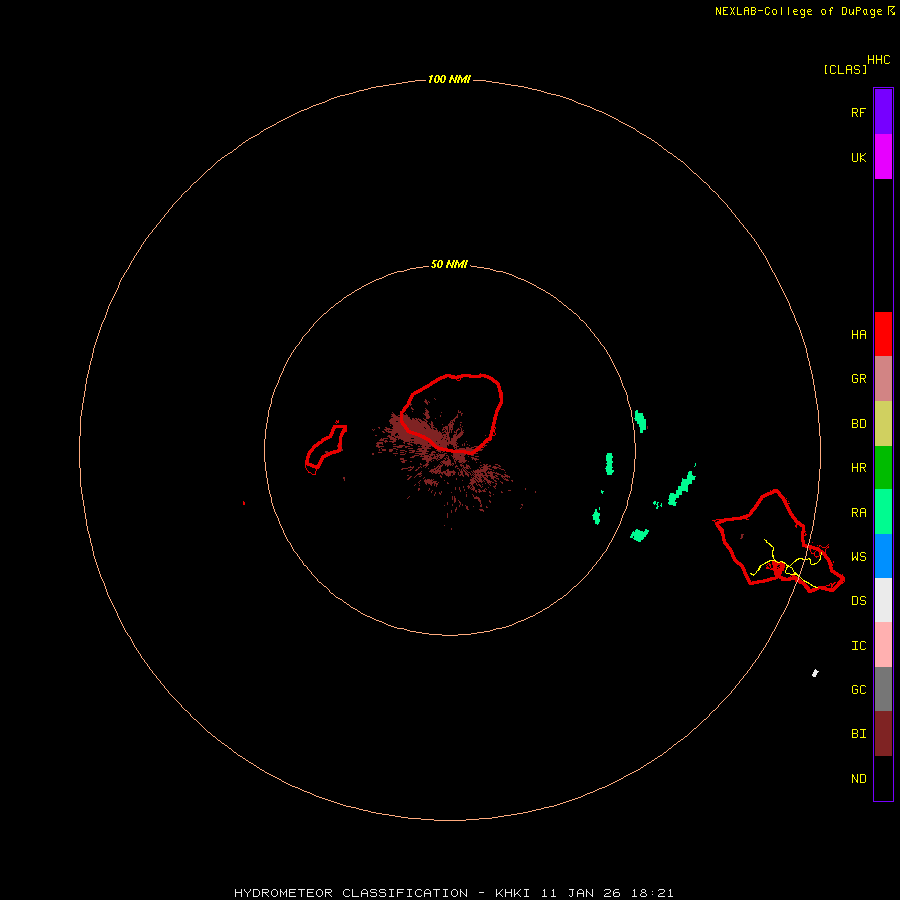The image size is (900, 900).
Task: Click the HA legend label
Action: [858, 335]
